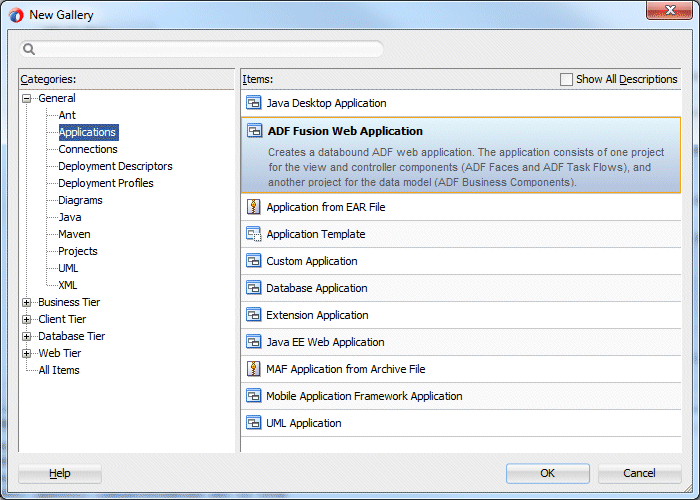
Task: Select the Ant category
Action: 67,115
